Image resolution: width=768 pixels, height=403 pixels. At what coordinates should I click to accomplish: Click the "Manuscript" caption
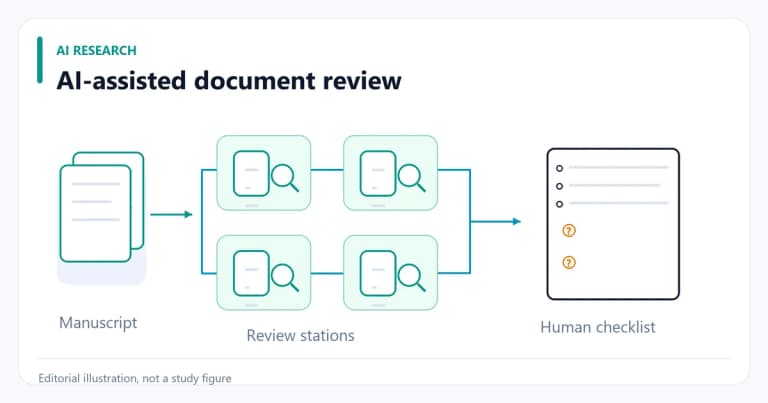pos(98,323)
